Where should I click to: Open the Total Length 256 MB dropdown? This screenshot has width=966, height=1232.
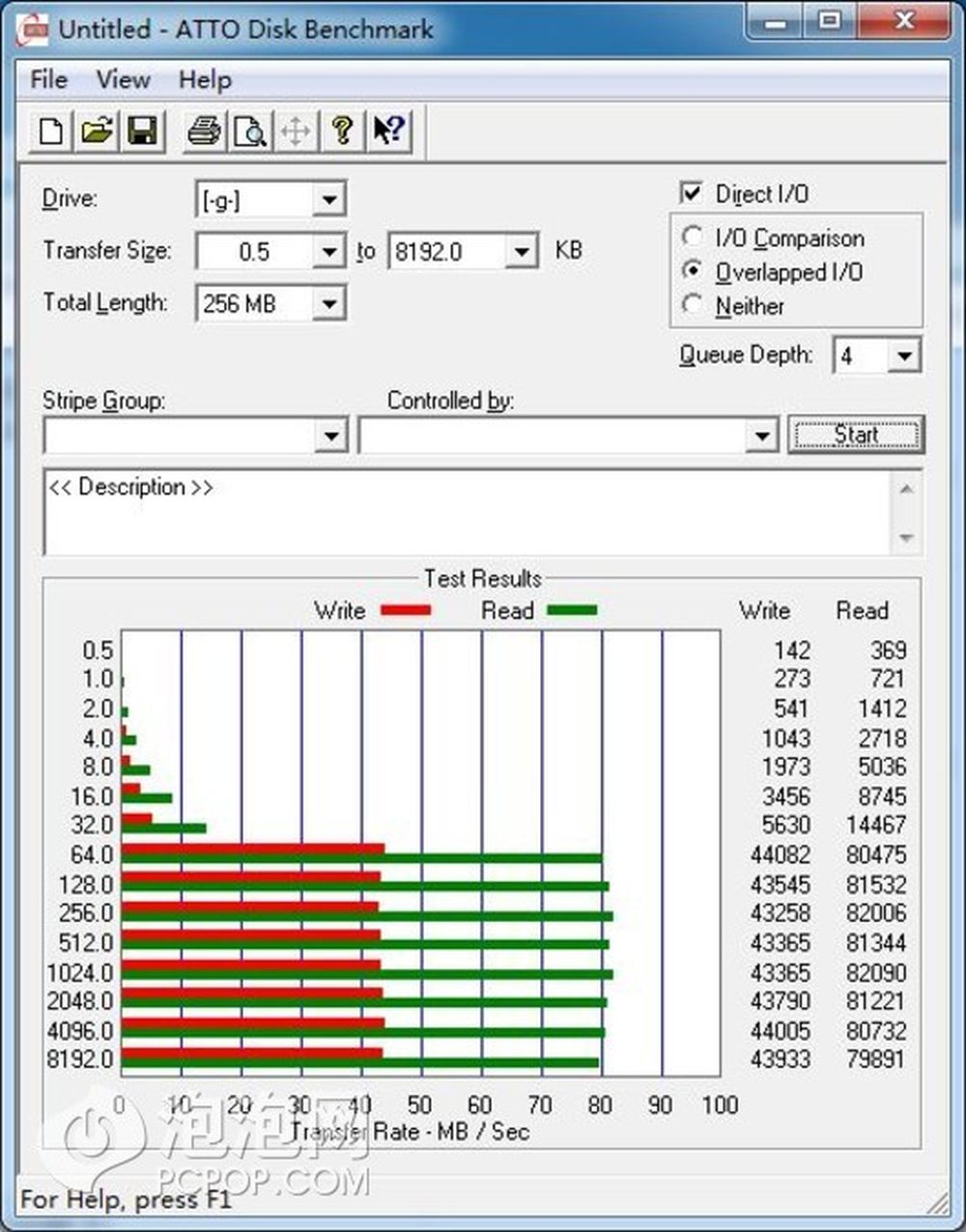[x=328, y=304]
